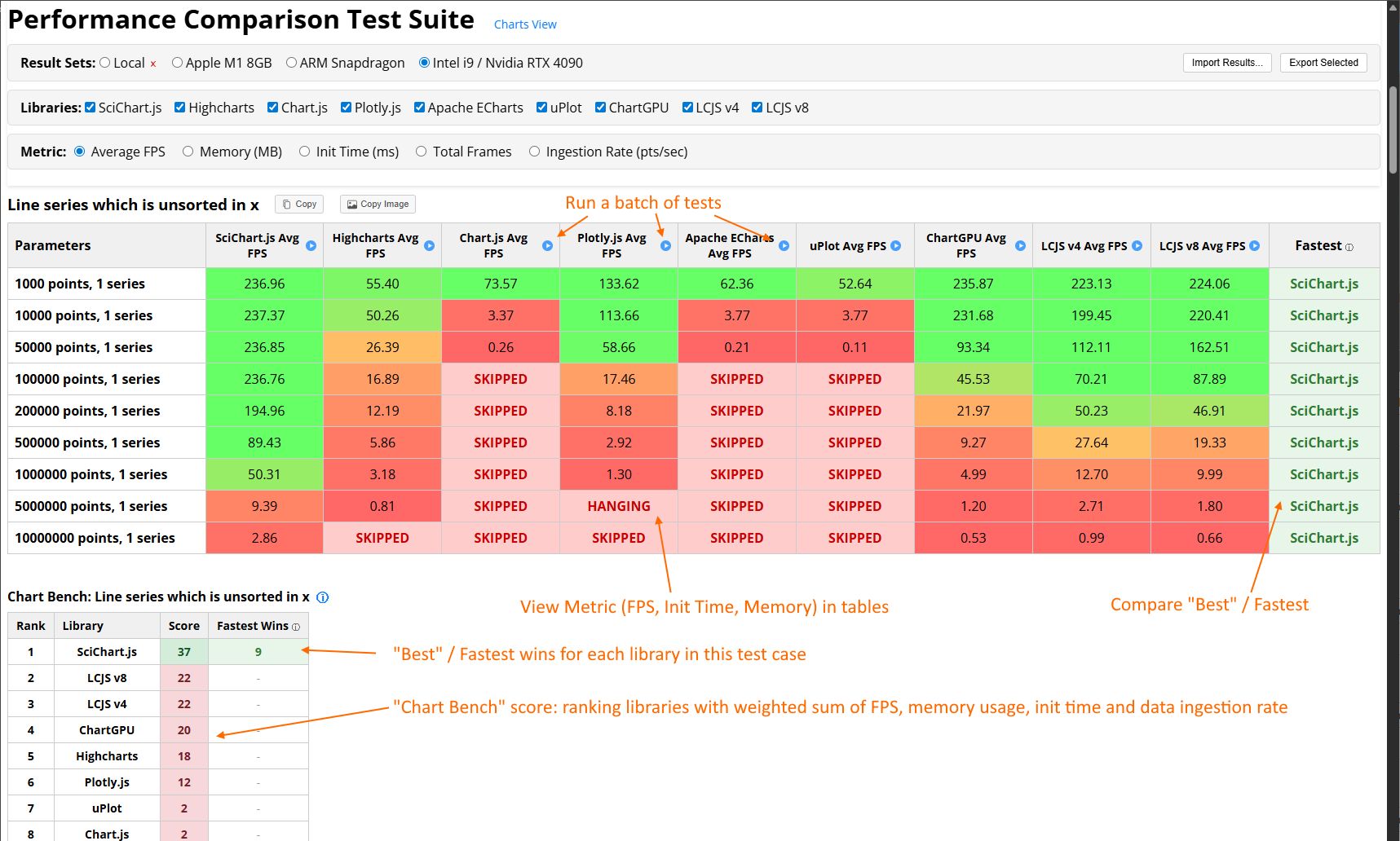Image resolution: width=1400 pixels, height=841 pixels.
Task: Switch metric to Init Time (ms)
Action: pos(305,152)
